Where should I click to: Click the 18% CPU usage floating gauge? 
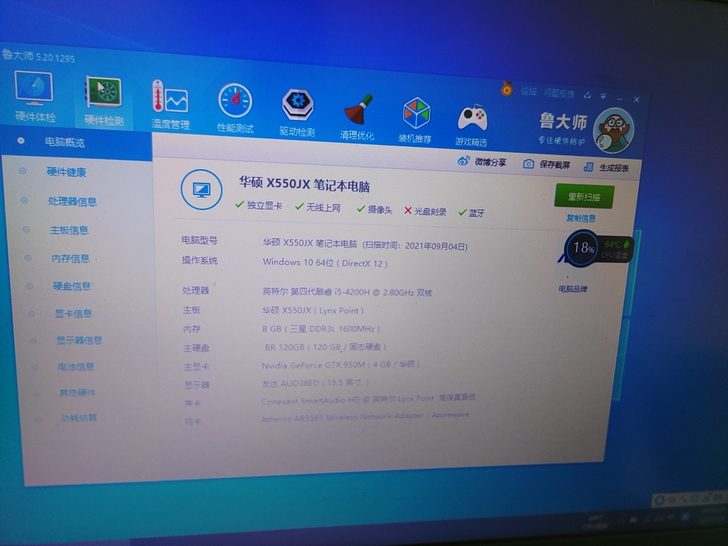click(582, 247)
